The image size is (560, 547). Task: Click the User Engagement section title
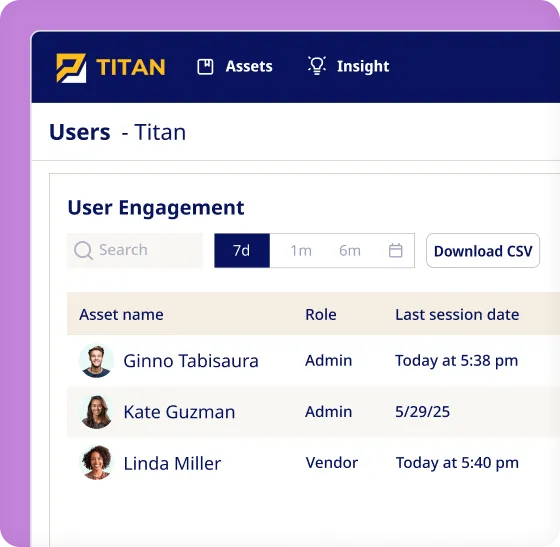point(156,208)
